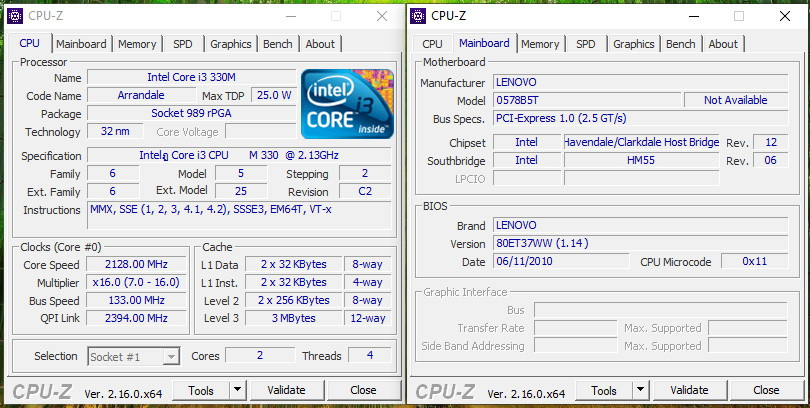This screenshot has height=408, width=810.
Task: Open About tab in the right window
Action: tap(723, 44)
